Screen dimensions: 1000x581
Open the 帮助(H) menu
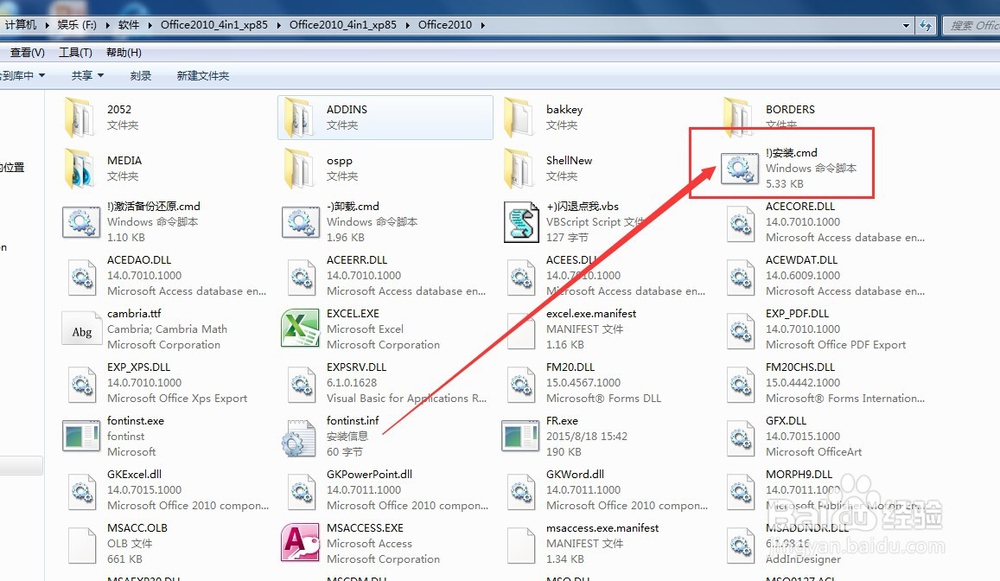tap(124, 52)
